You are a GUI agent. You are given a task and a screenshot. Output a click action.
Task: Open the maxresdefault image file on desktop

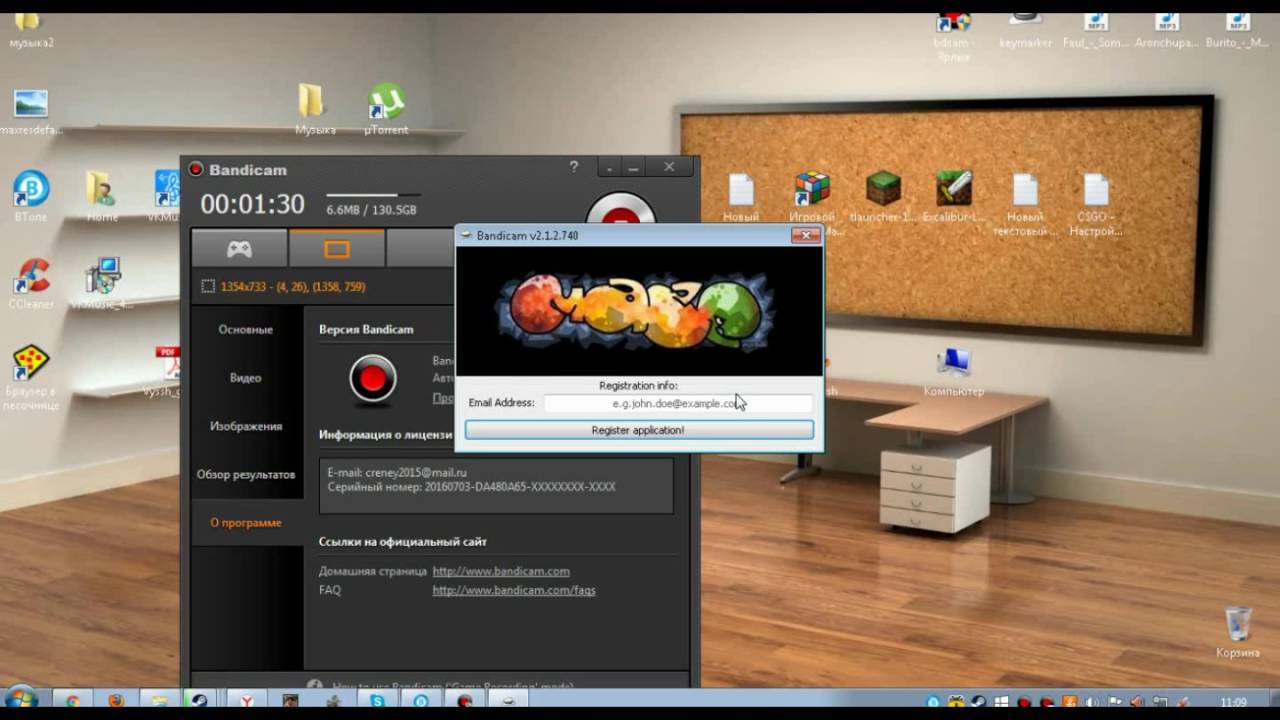point(31,113)
